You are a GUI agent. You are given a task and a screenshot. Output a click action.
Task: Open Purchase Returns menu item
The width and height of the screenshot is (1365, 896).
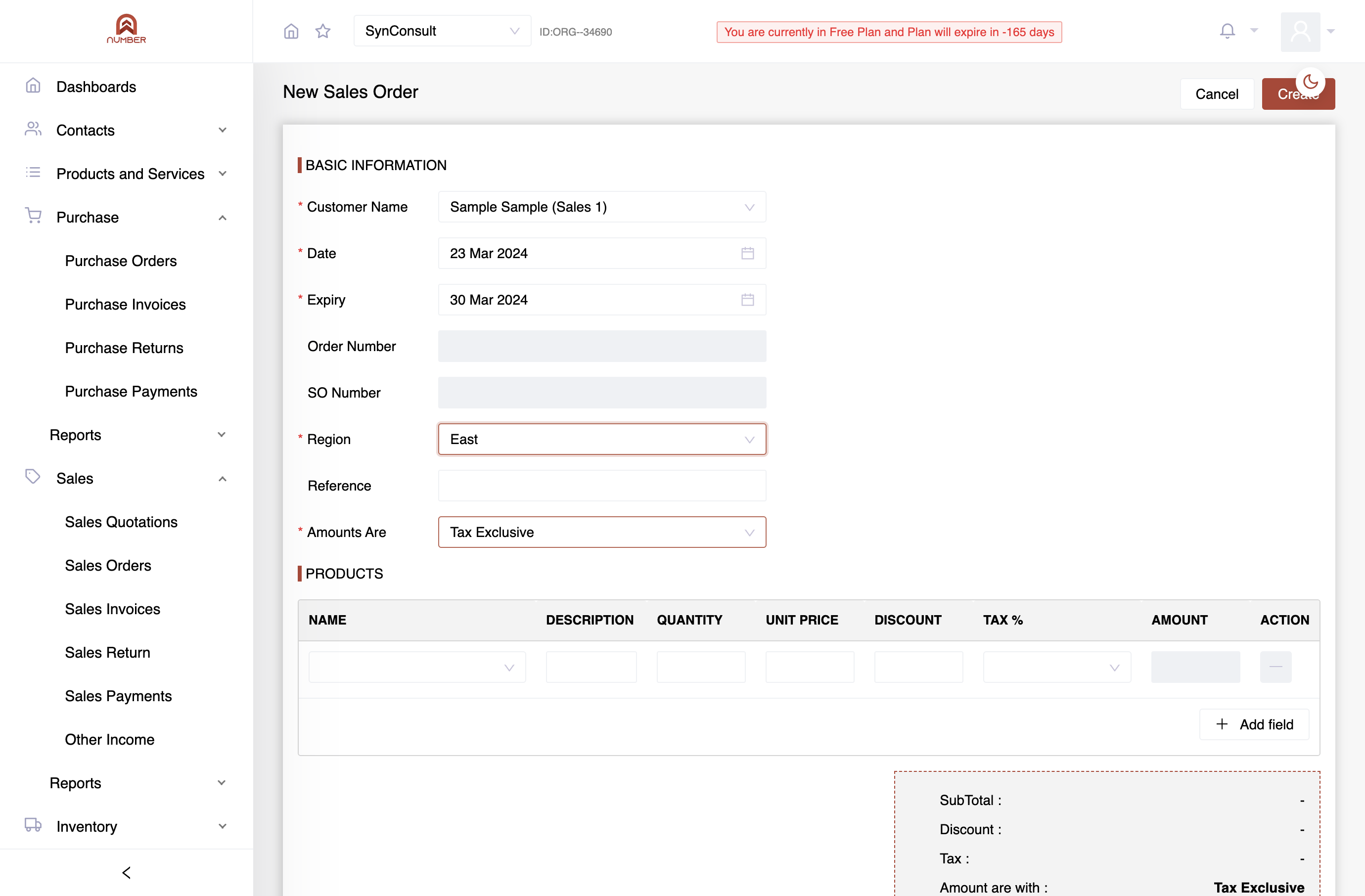(x=124, y=348)
